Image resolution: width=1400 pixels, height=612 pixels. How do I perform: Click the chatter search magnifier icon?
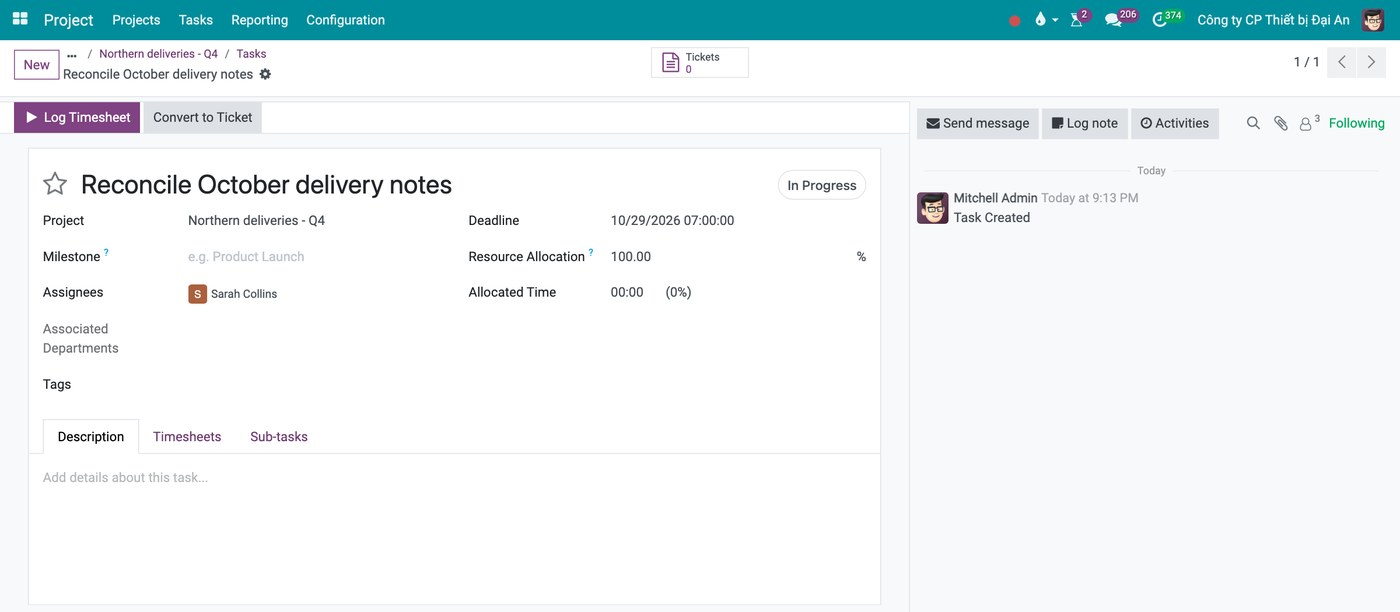point(1253,123)
